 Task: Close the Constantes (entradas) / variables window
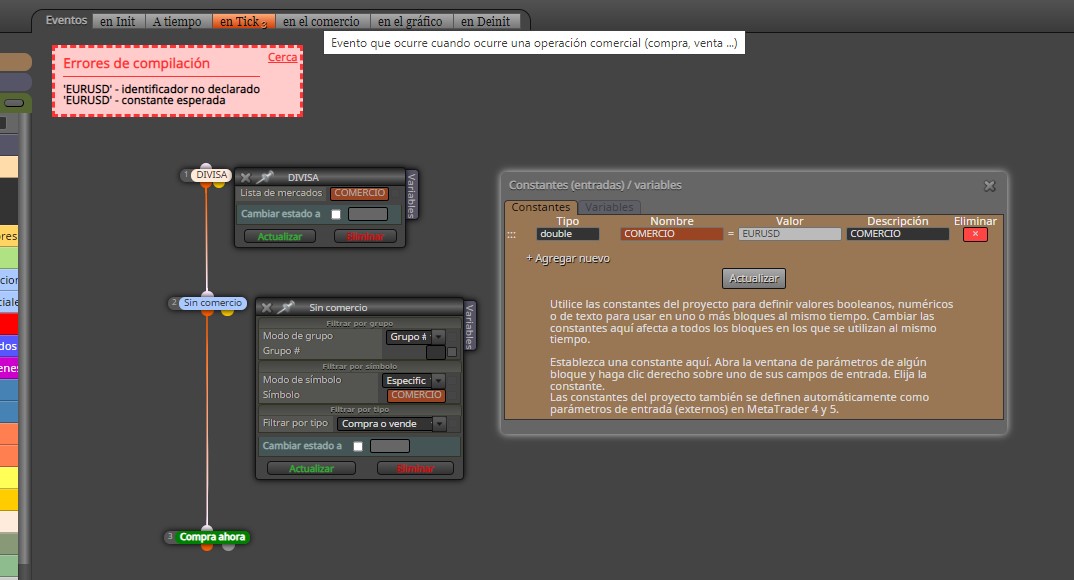[989, 186]
